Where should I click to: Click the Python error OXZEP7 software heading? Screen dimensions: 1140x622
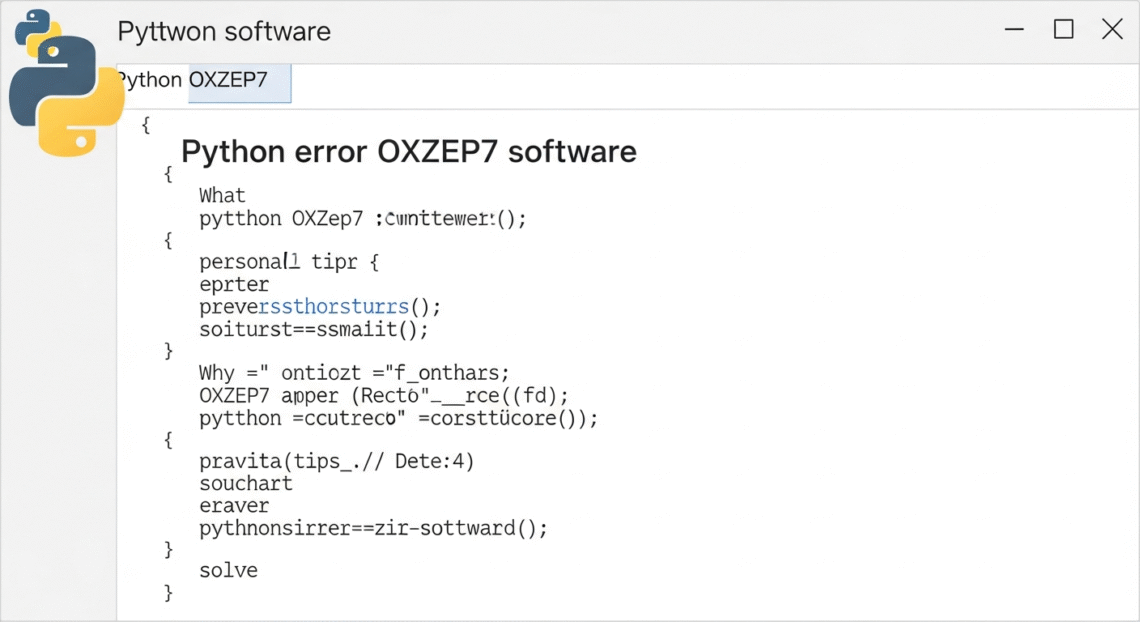point(409,152)
